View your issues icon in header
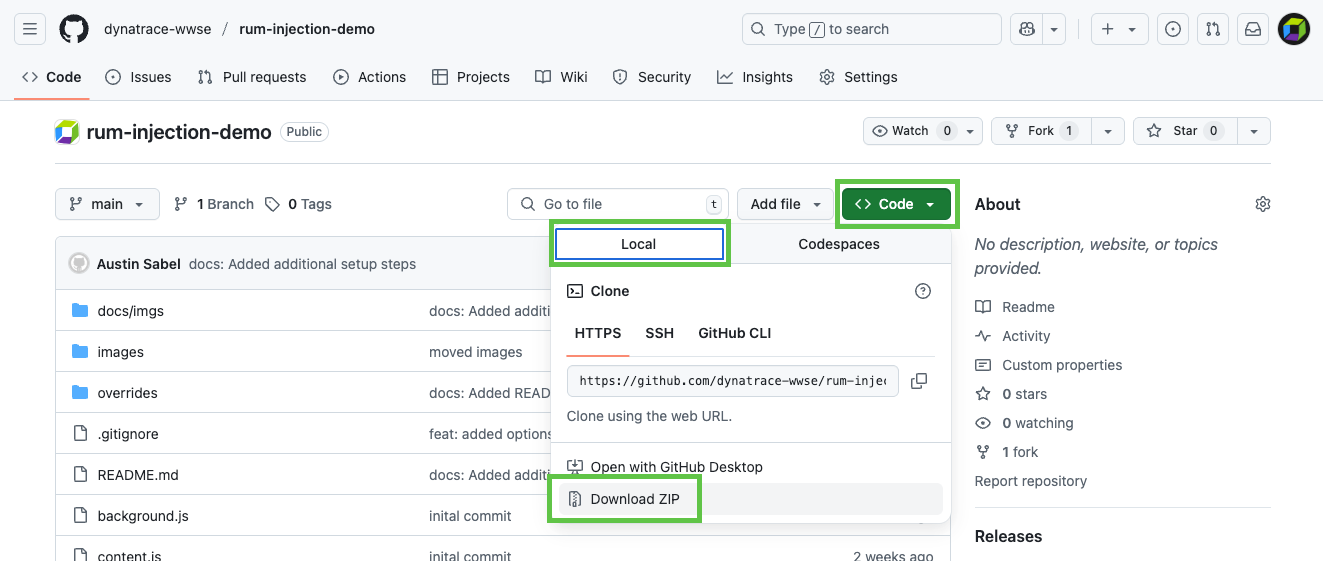1323x561 pixels. coord(1173,29)
